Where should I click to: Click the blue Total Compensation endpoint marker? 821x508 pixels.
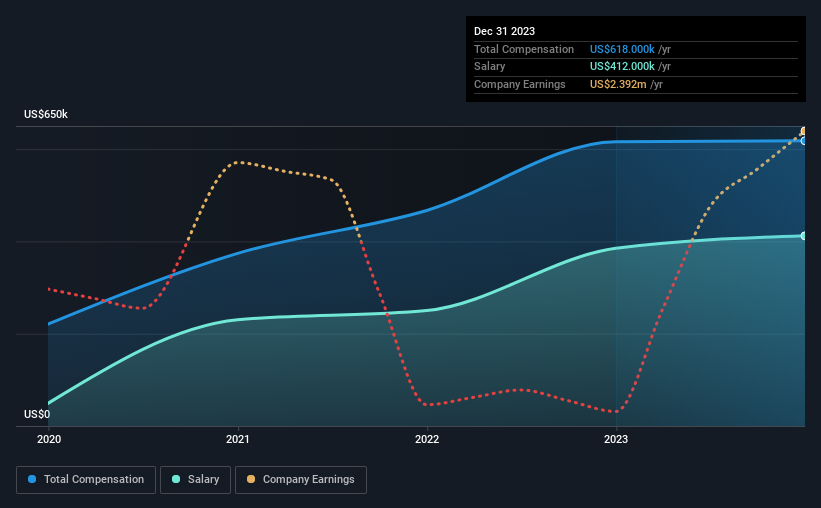pos(803,141)
